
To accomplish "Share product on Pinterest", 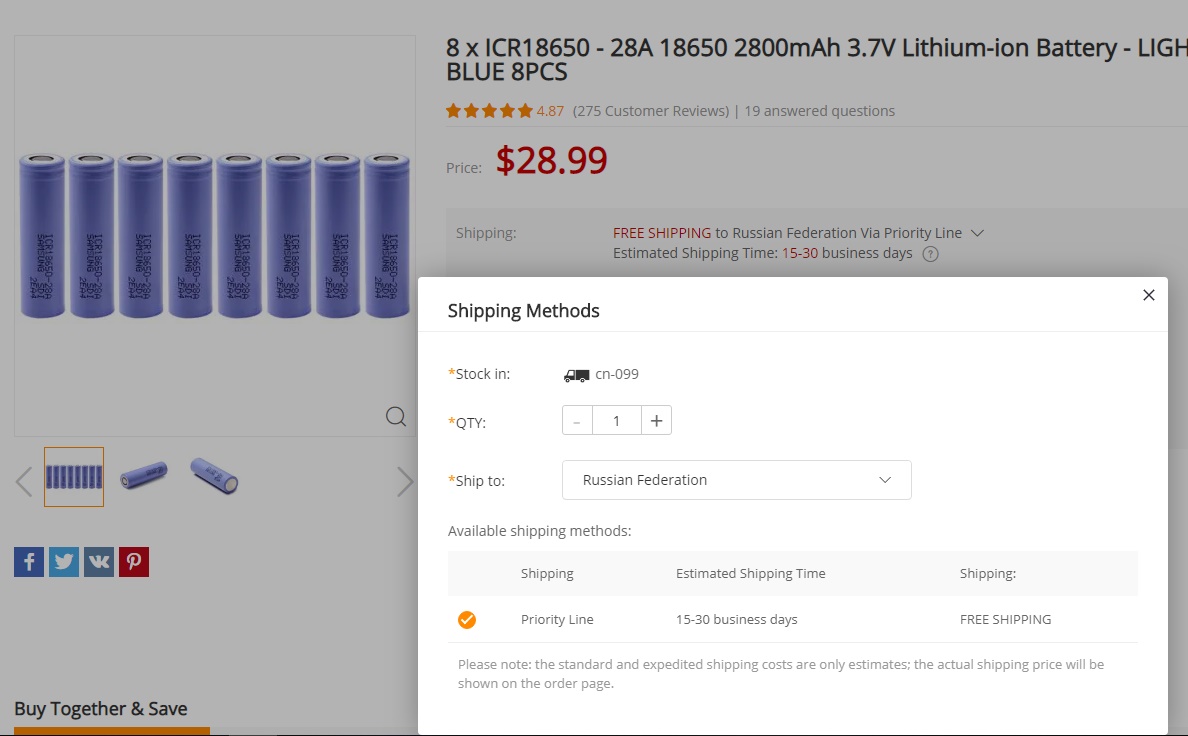I will 134,562.
